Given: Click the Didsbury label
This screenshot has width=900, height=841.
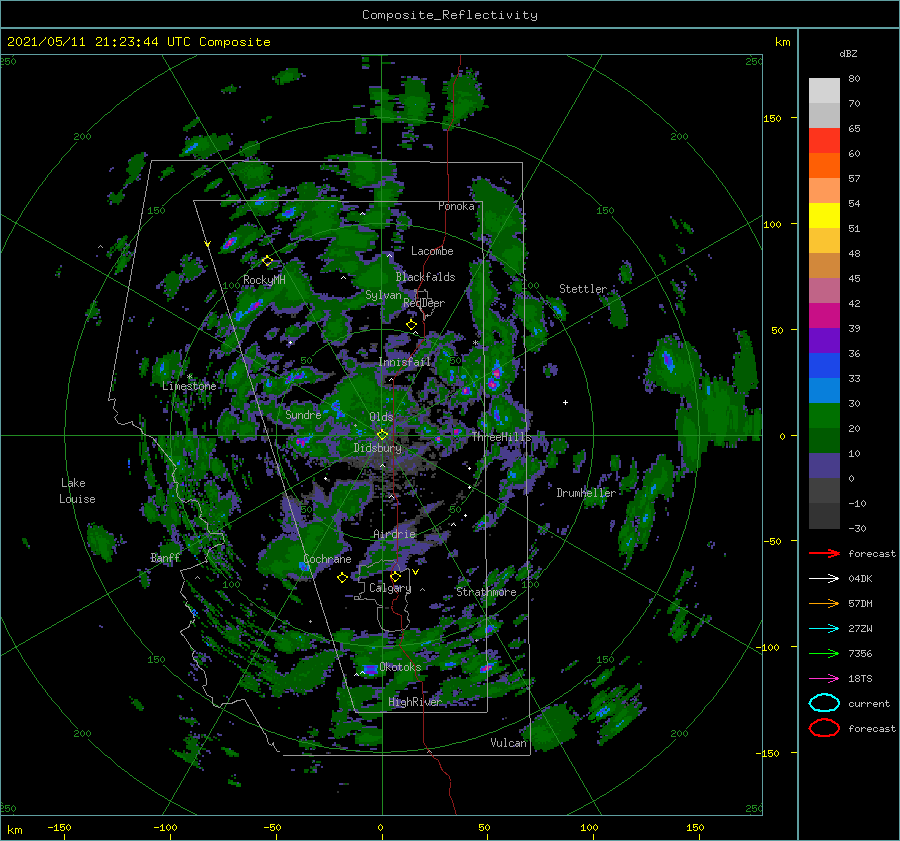Looking at the screenshot, I should point(377,448).
